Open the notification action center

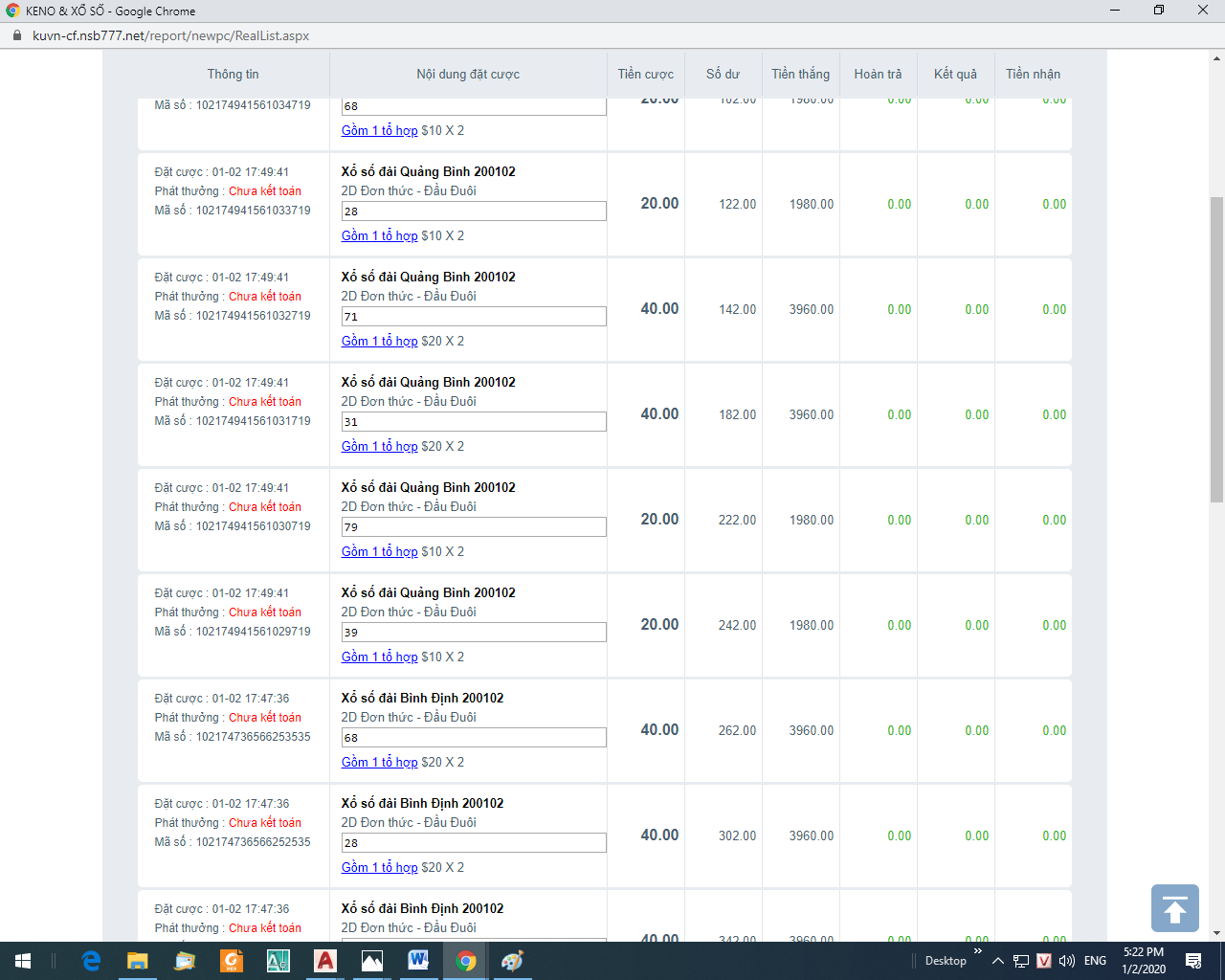(1193, 961)
